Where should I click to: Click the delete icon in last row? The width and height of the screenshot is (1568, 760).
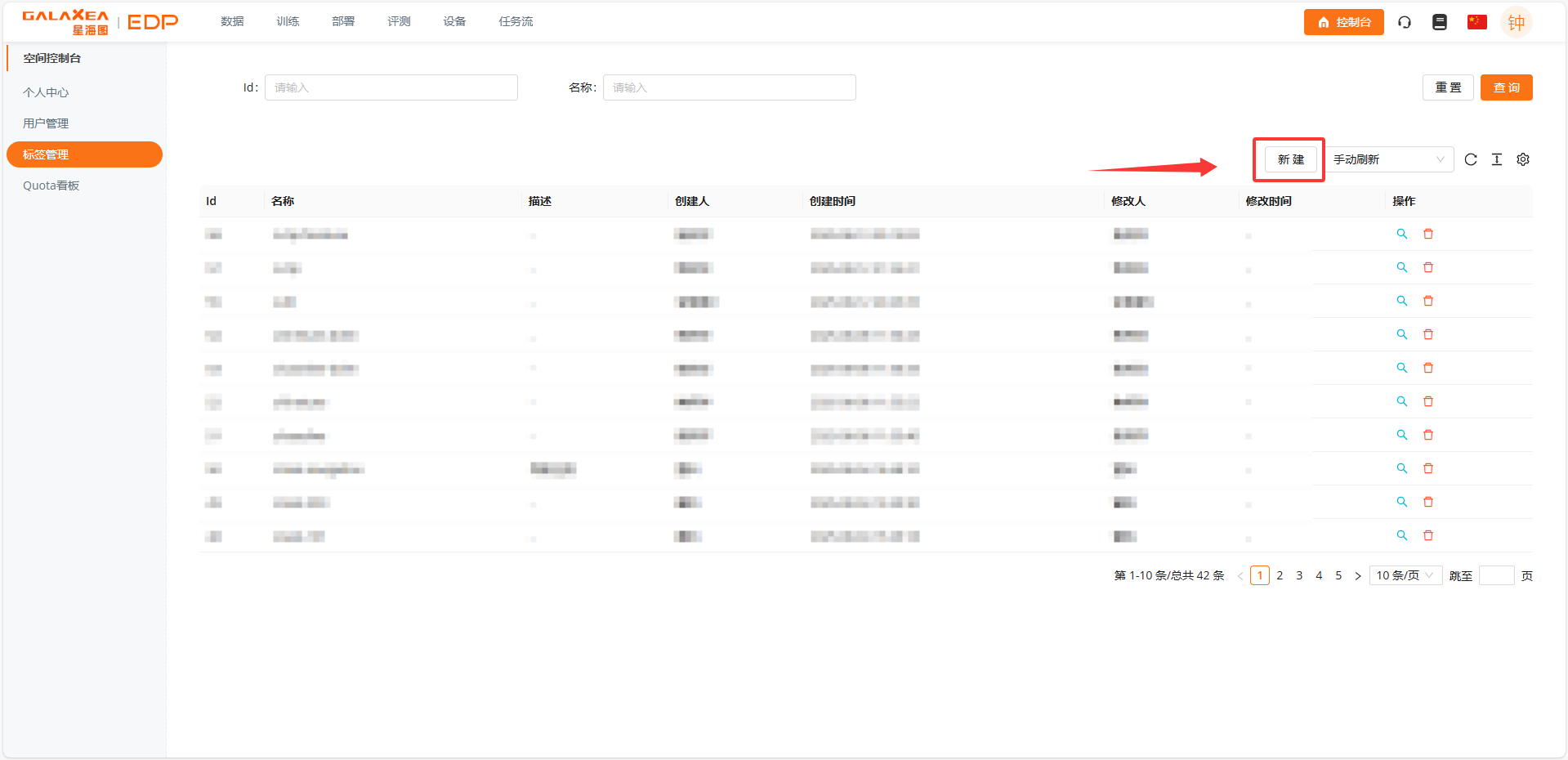click(1428, 535)
